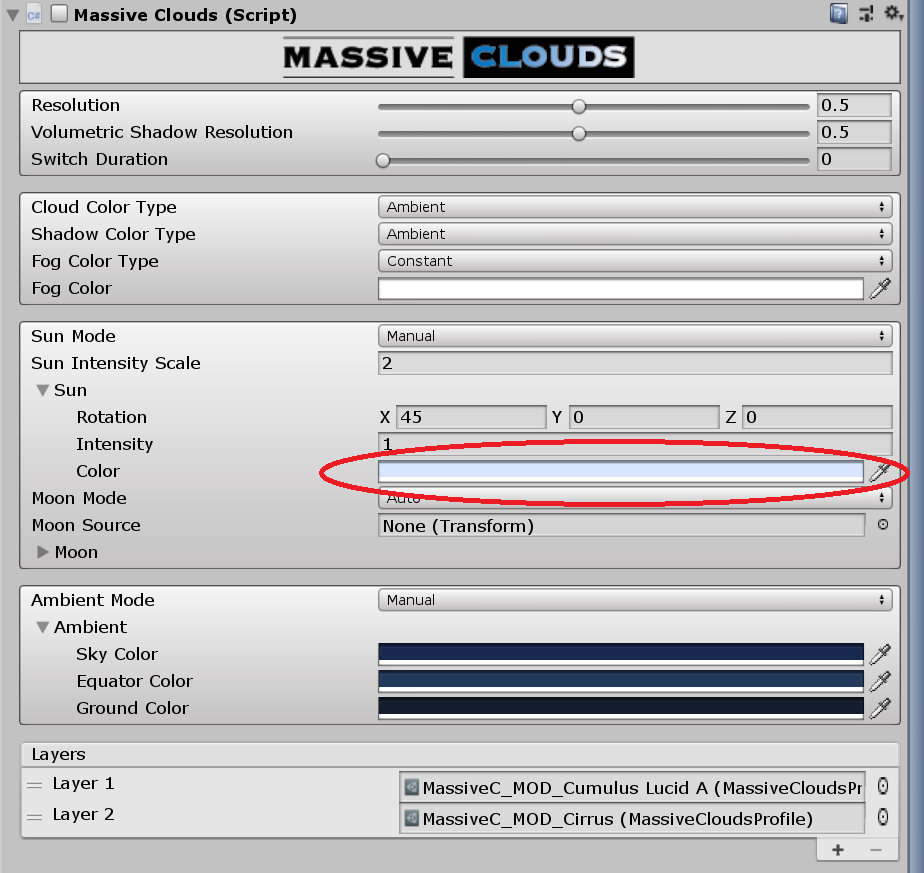Screen dimensions: 924x873
Task: Click the Rotation X field
Action: click(x=471, y=417)
